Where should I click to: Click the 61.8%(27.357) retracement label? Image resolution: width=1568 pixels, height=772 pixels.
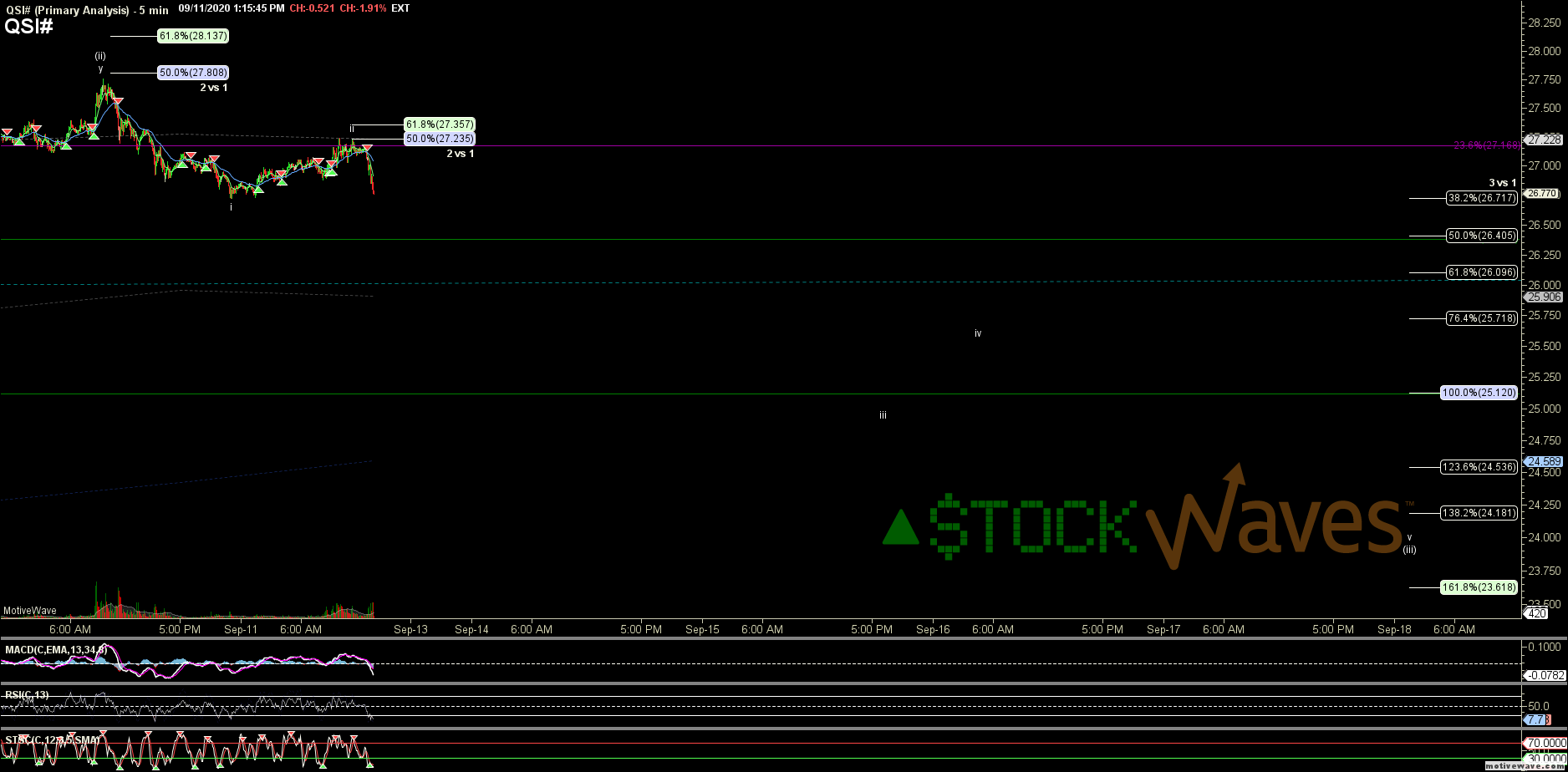tap(440, 124)
